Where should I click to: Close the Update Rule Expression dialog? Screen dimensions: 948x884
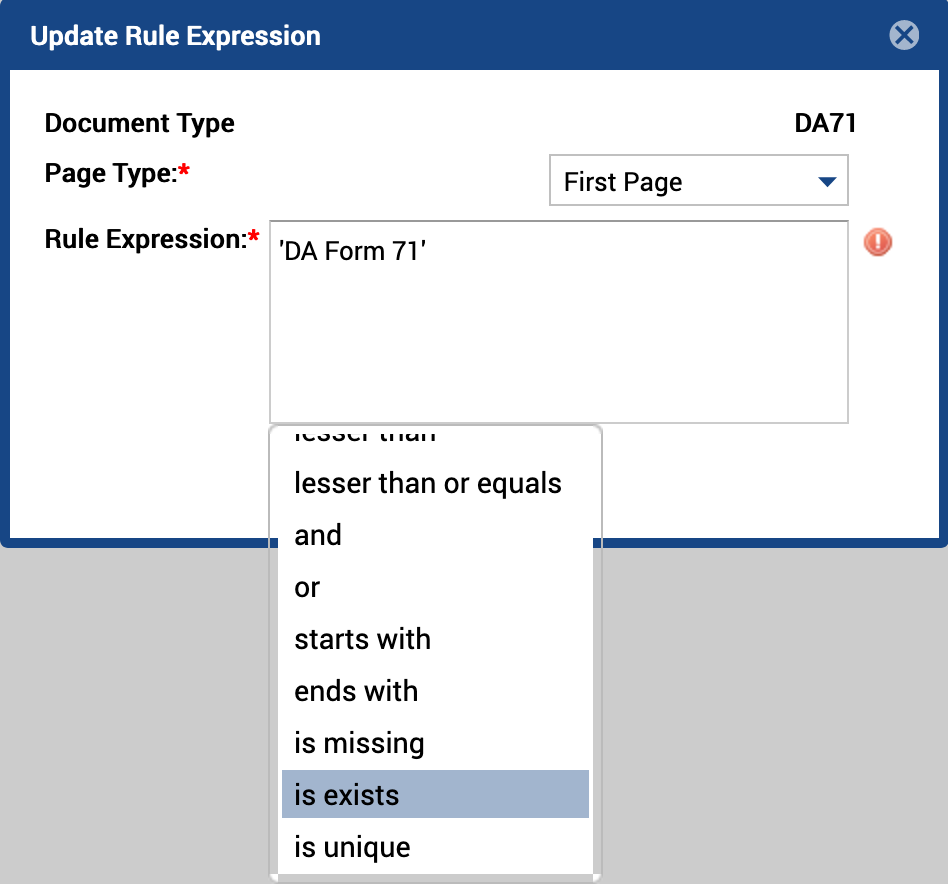coord(904,35)
